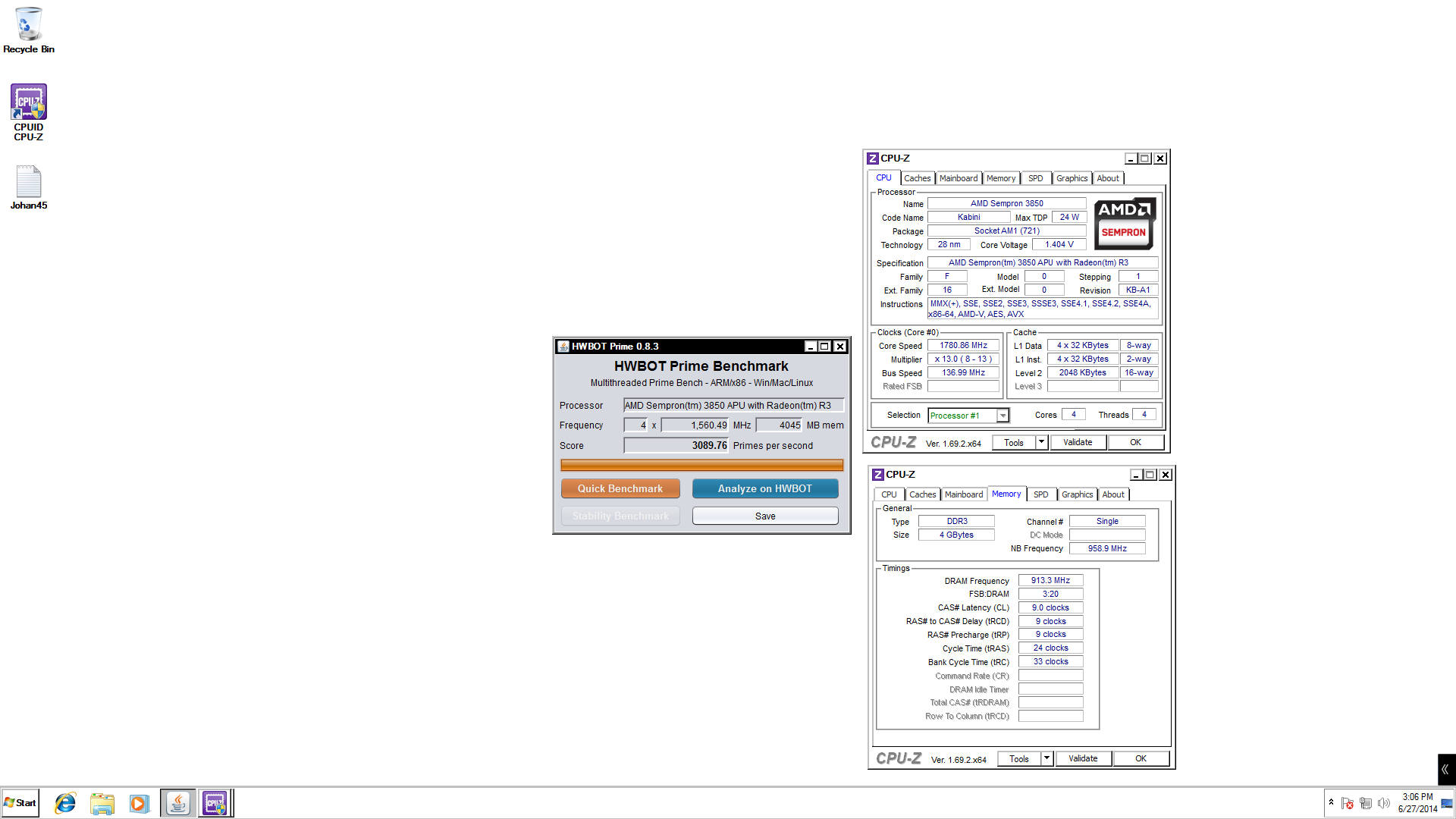Screen dimensions: 1456x819
Task: Click the AMD Sempron logo in CPU-Z
Action: tap(1125, 224)
